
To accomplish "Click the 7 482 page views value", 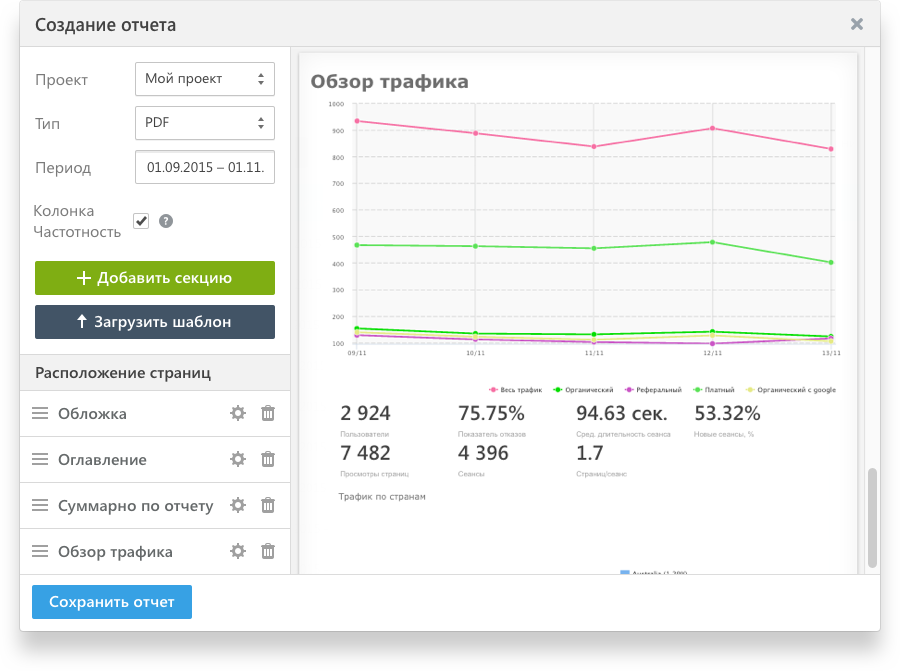I will [365, 453].
